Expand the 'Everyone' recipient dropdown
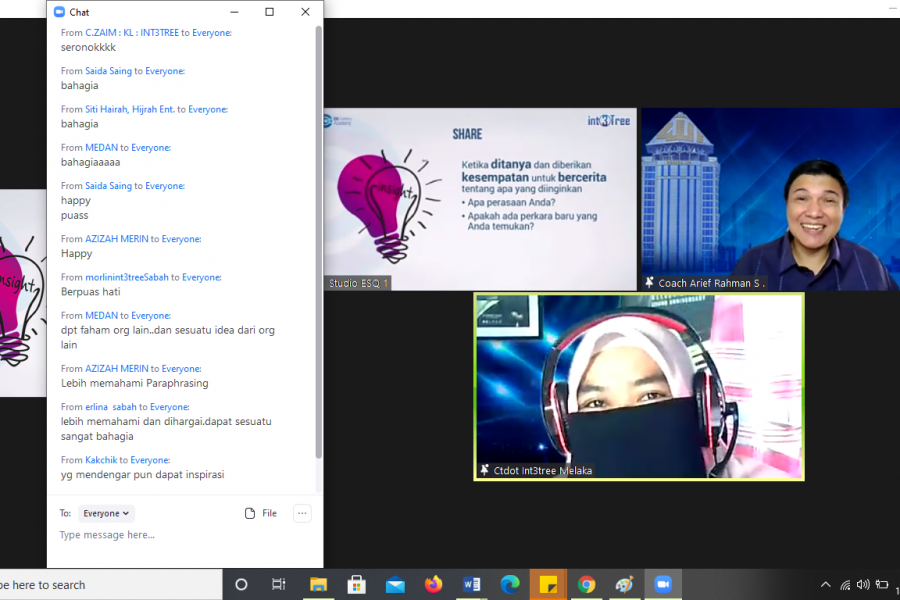 tap(106, 513)
